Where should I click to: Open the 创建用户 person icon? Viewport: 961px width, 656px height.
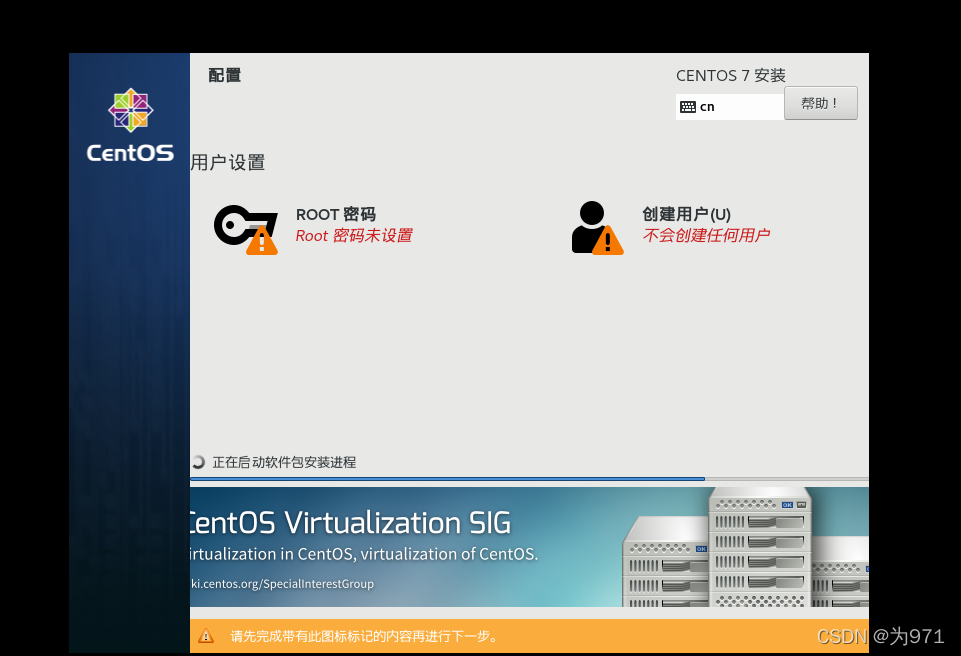click(x=598, y=227)
